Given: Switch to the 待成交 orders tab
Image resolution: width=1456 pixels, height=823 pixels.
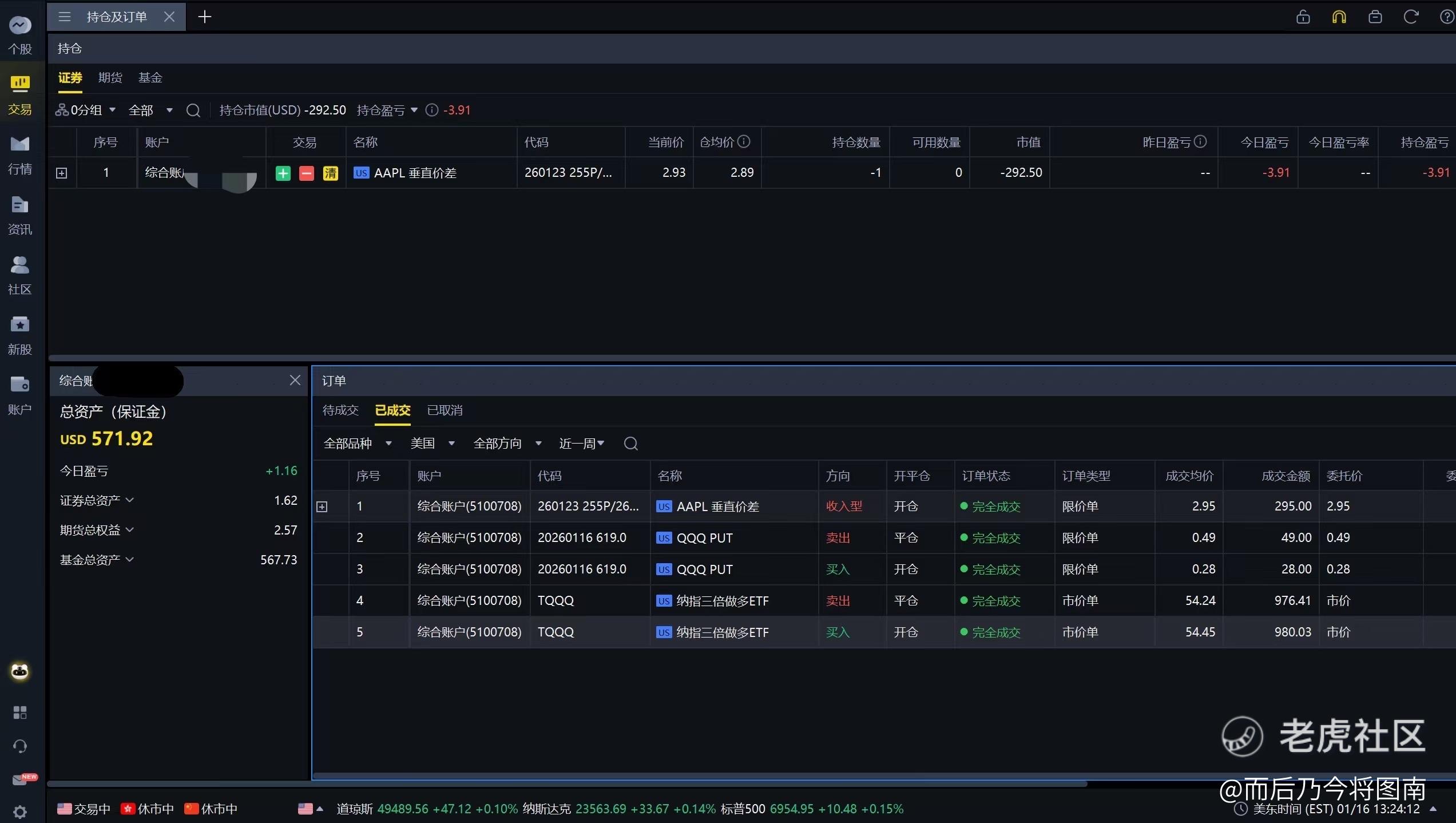Looking at the screenshot, I should [x=340, y=410].
